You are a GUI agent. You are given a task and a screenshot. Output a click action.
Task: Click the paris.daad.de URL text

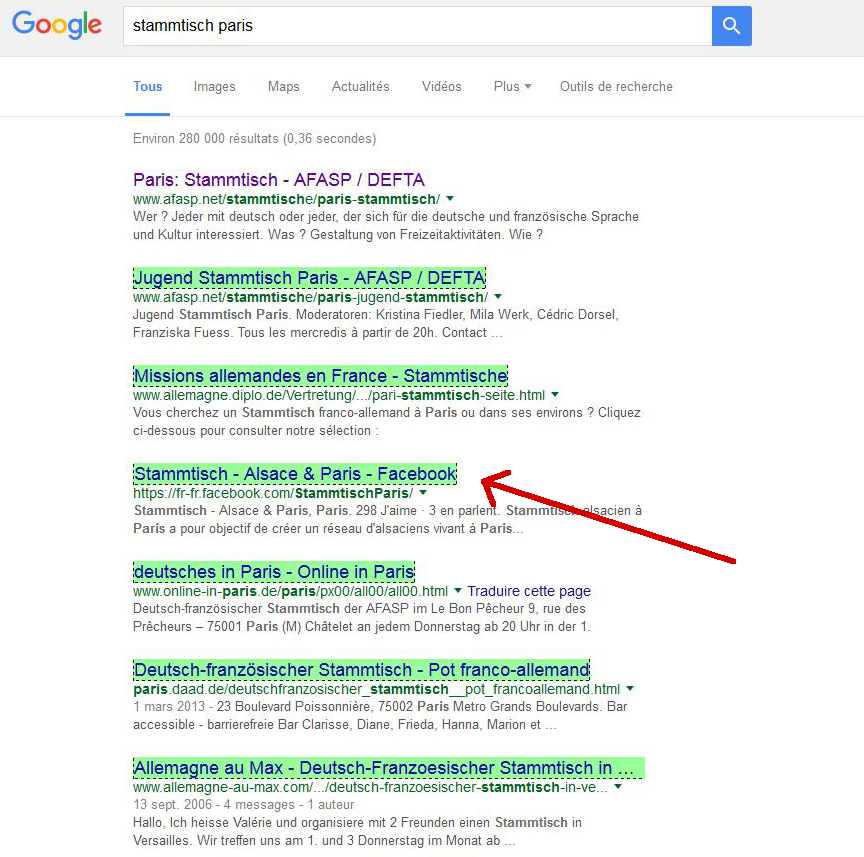[376, 689]
